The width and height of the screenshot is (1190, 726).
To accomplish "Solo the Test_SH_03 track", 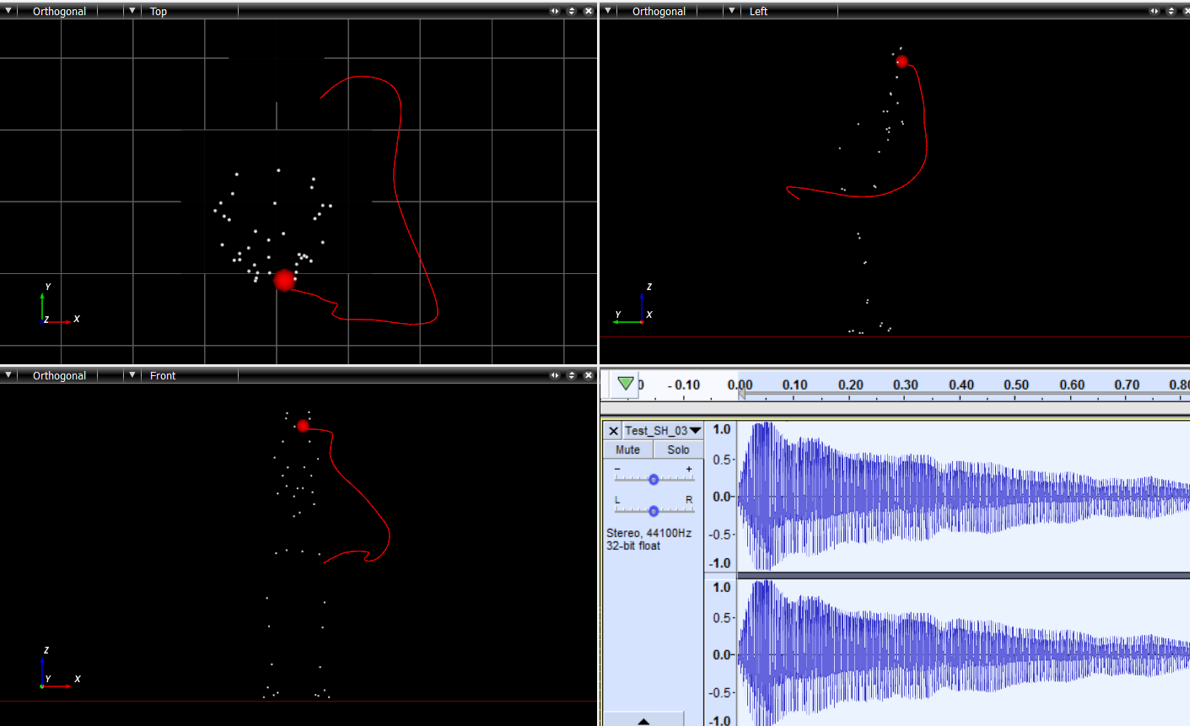I will [678, 450].
